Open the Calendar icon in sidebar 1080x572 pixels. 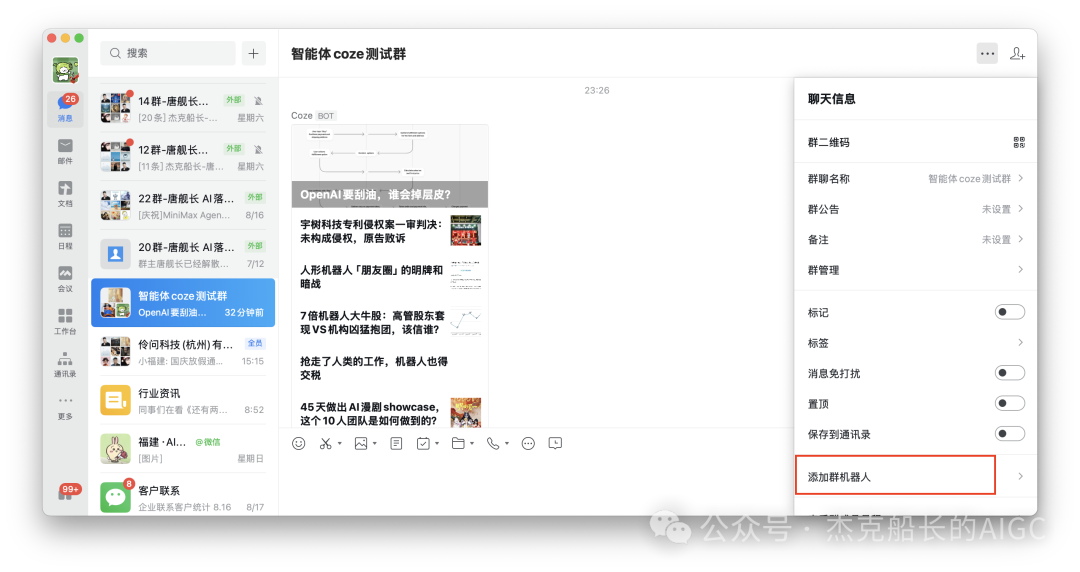(x=65, y=236)
